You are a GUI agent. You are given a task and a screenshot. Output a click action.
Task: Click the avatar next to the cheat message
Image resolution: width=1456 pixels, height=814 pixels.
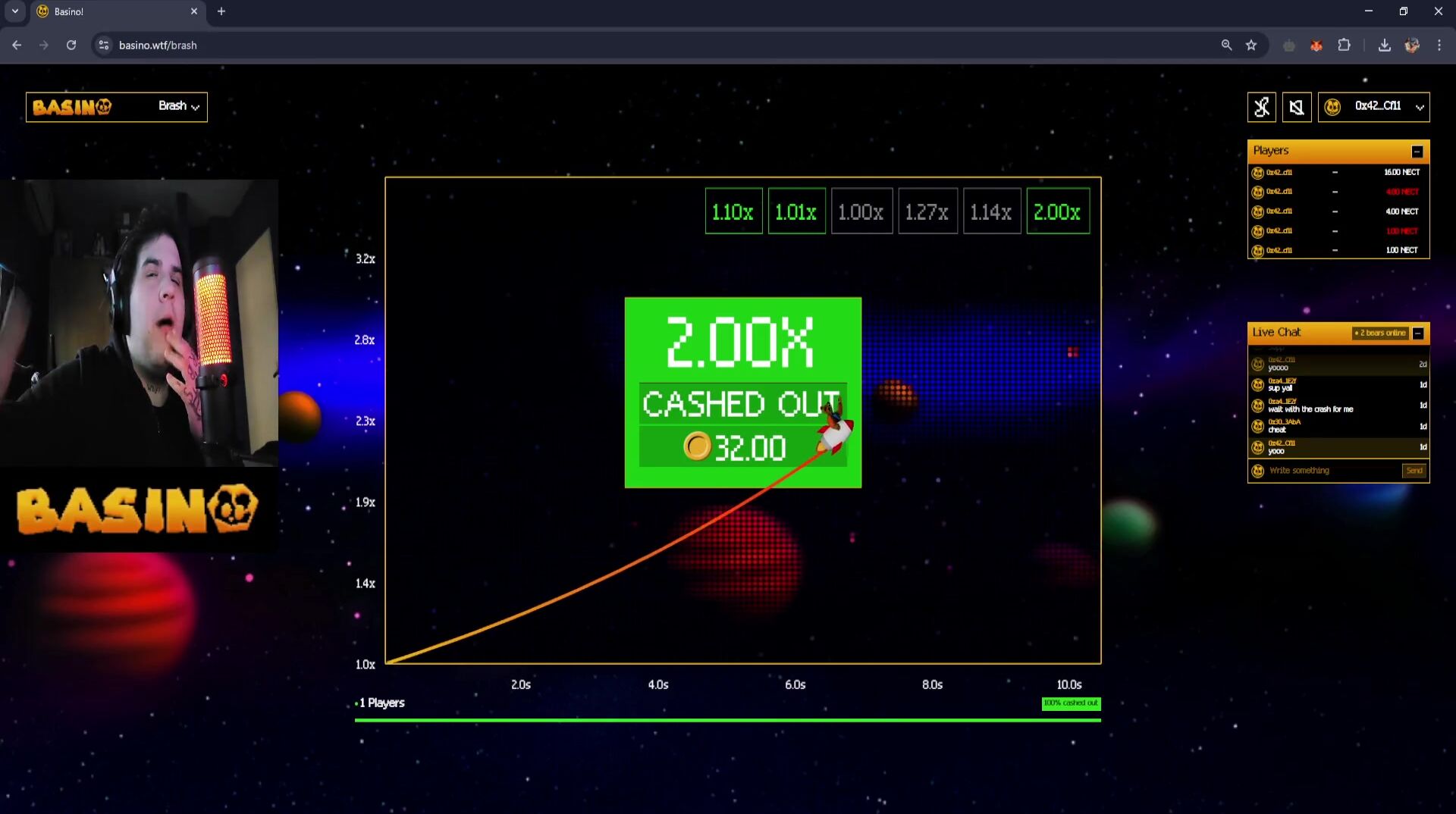(x=1258, y=426)
